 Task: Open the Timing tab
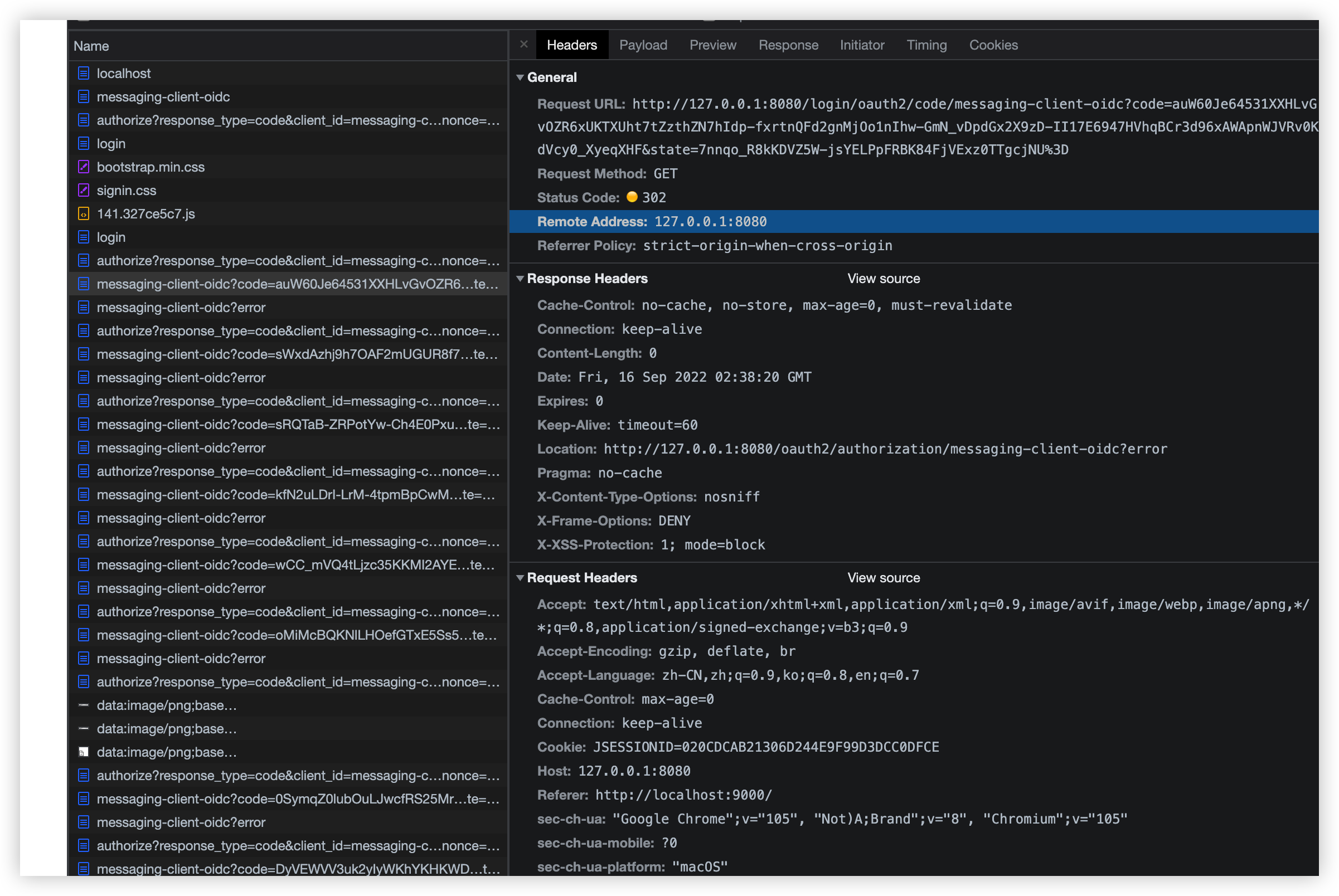coord(926,45)
